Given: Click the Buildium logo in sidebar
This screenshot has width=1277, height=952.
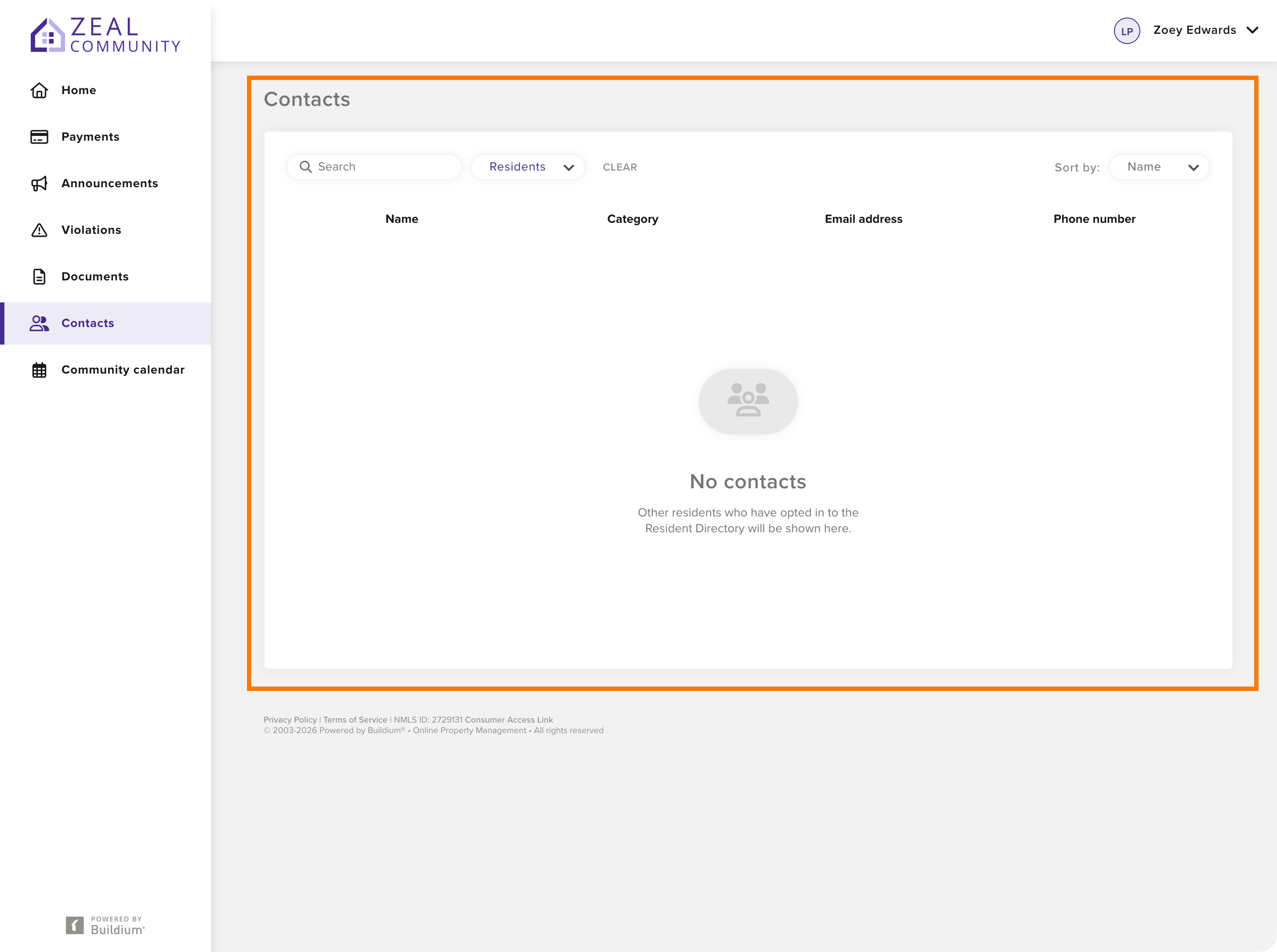Looking at the screenshot, I should (x=105, y=926).
